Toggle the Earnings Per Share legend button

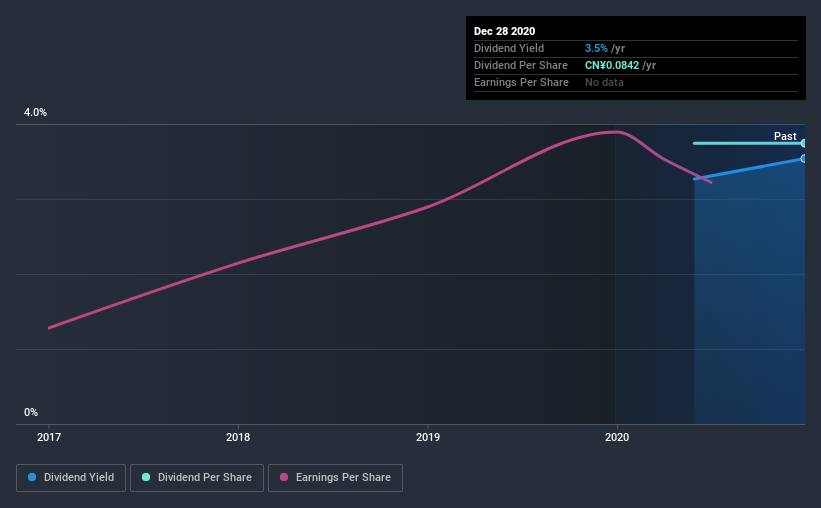point(335,478)
